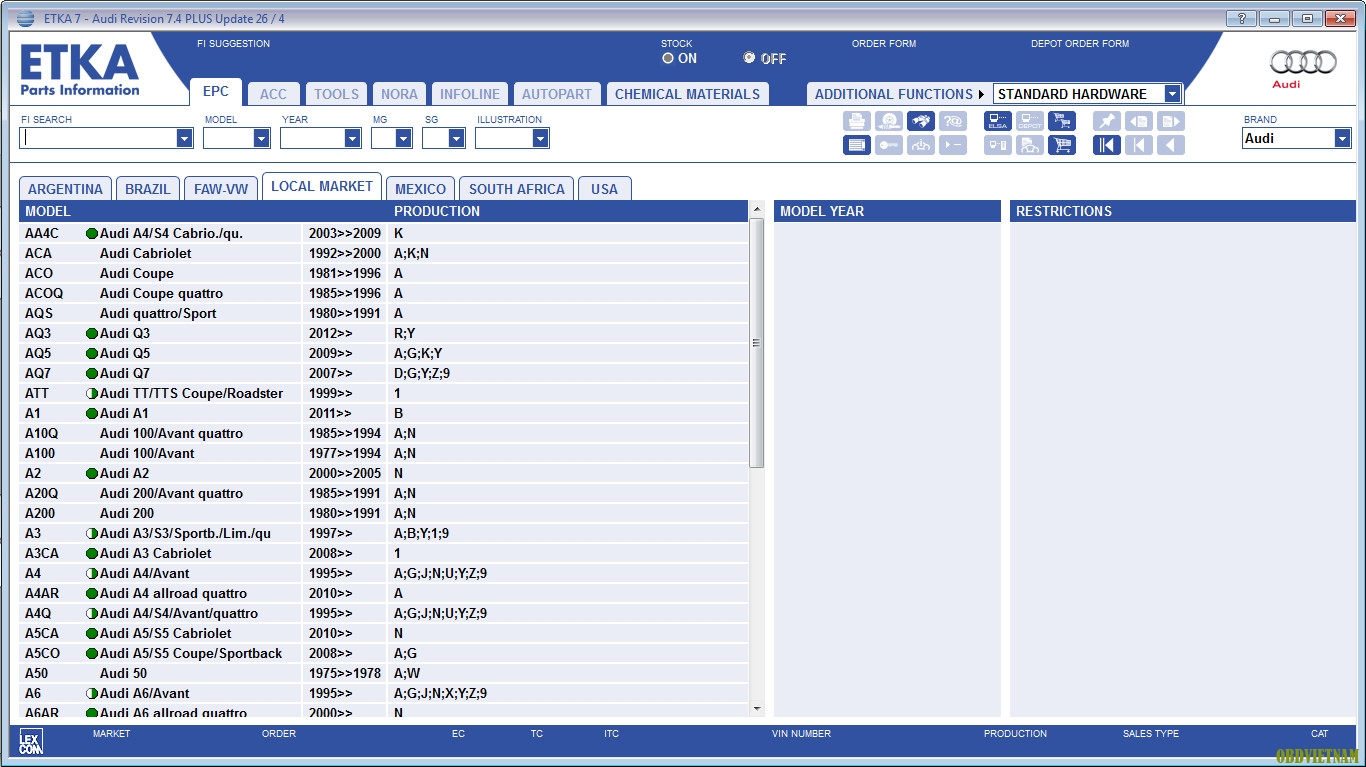Click the double shopping carts icon

click(x=1061, y=121)
